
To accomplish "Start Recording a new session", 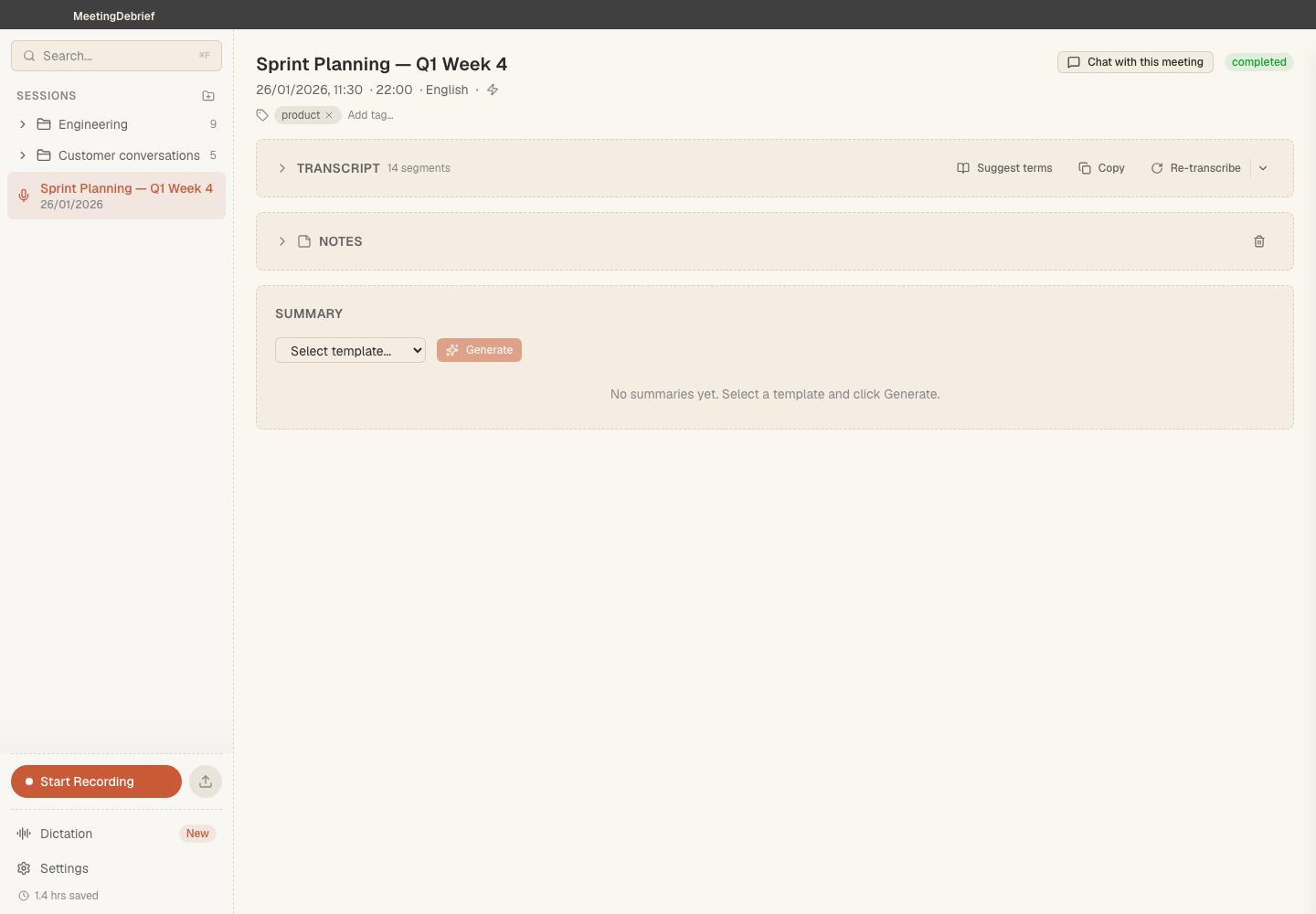I will pos(96,781).
